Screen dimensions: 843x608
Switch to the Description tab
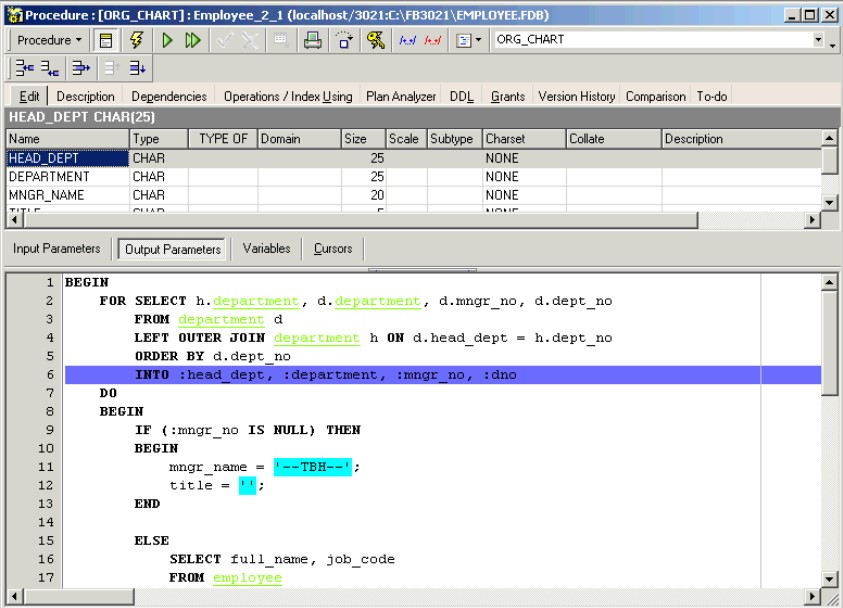point(85,96)
